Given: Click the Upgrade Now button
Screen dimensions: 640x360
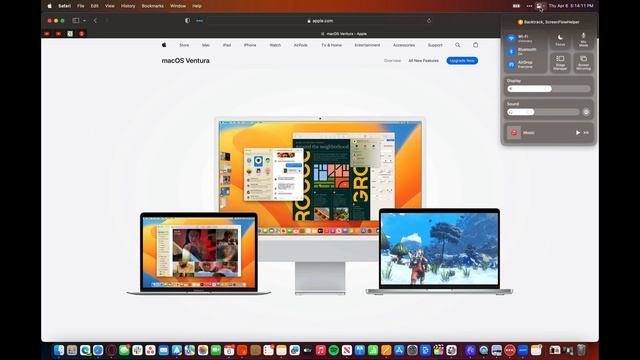Looking at the screenshot, I should [462, 61].
